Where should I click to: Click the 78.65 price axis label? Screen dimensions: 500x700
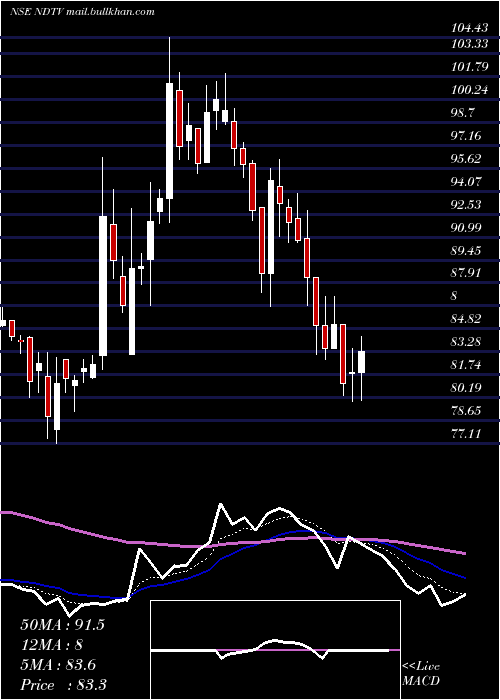pos(466,411)
